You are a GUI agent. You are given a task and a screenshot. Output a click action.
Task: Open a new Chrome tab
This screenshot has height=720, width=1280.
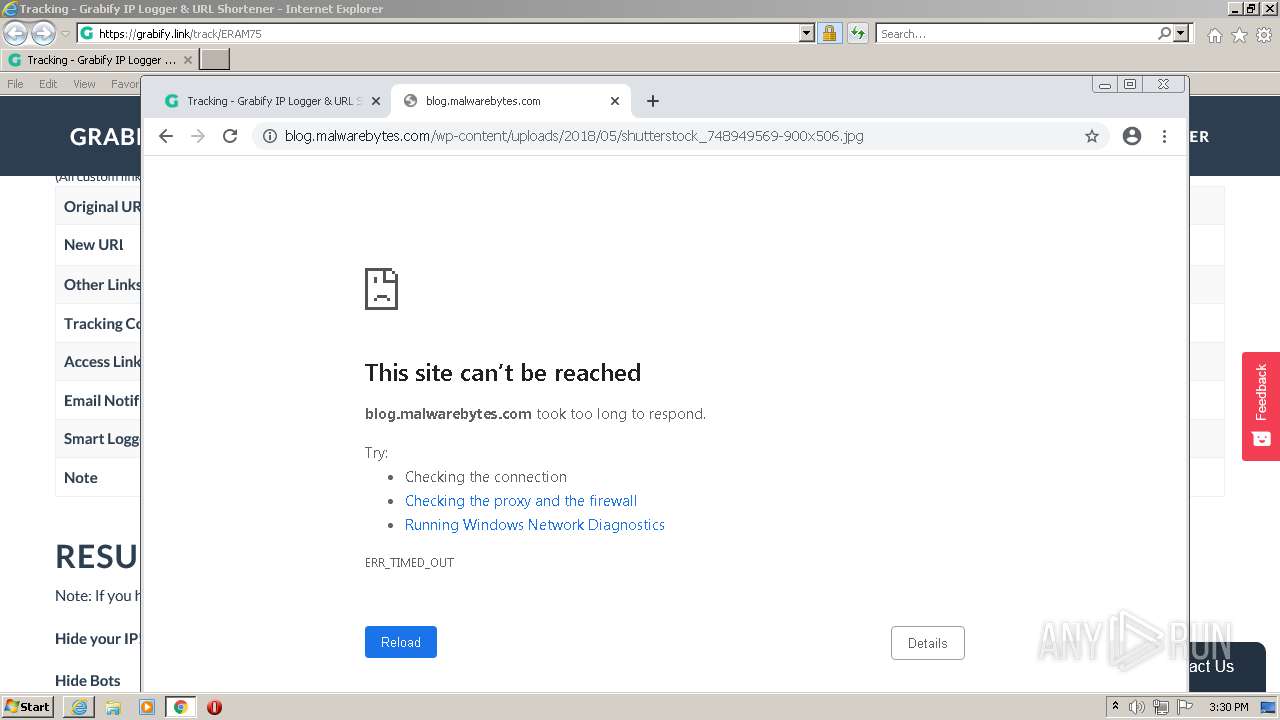point(653,101)
